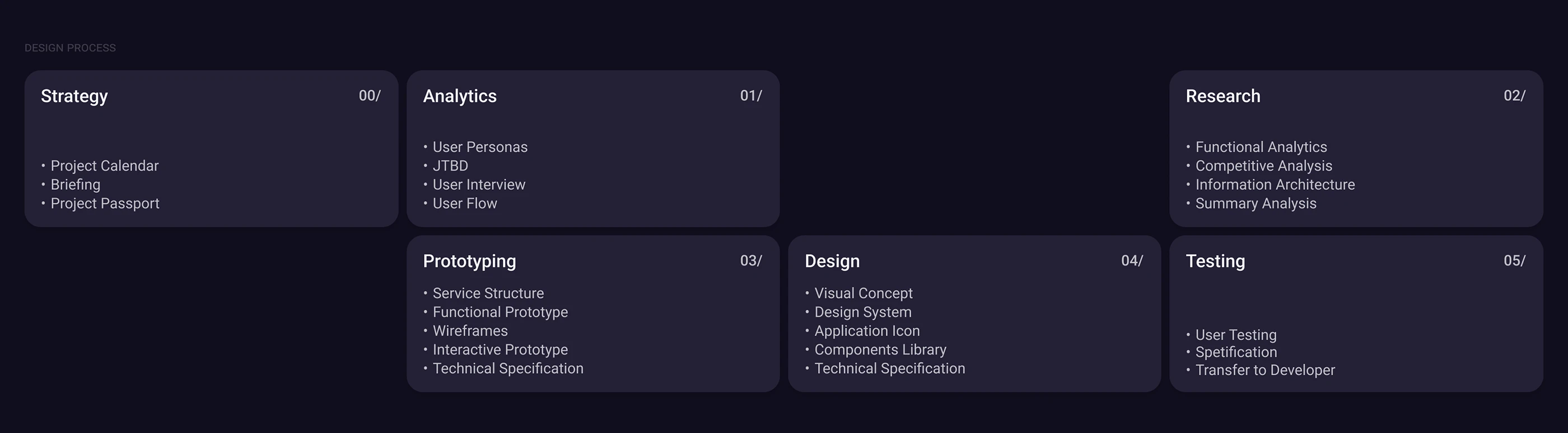Open the Project Passport entry
The width and height of the screenshot is (1568, 433).
(105, 203)
